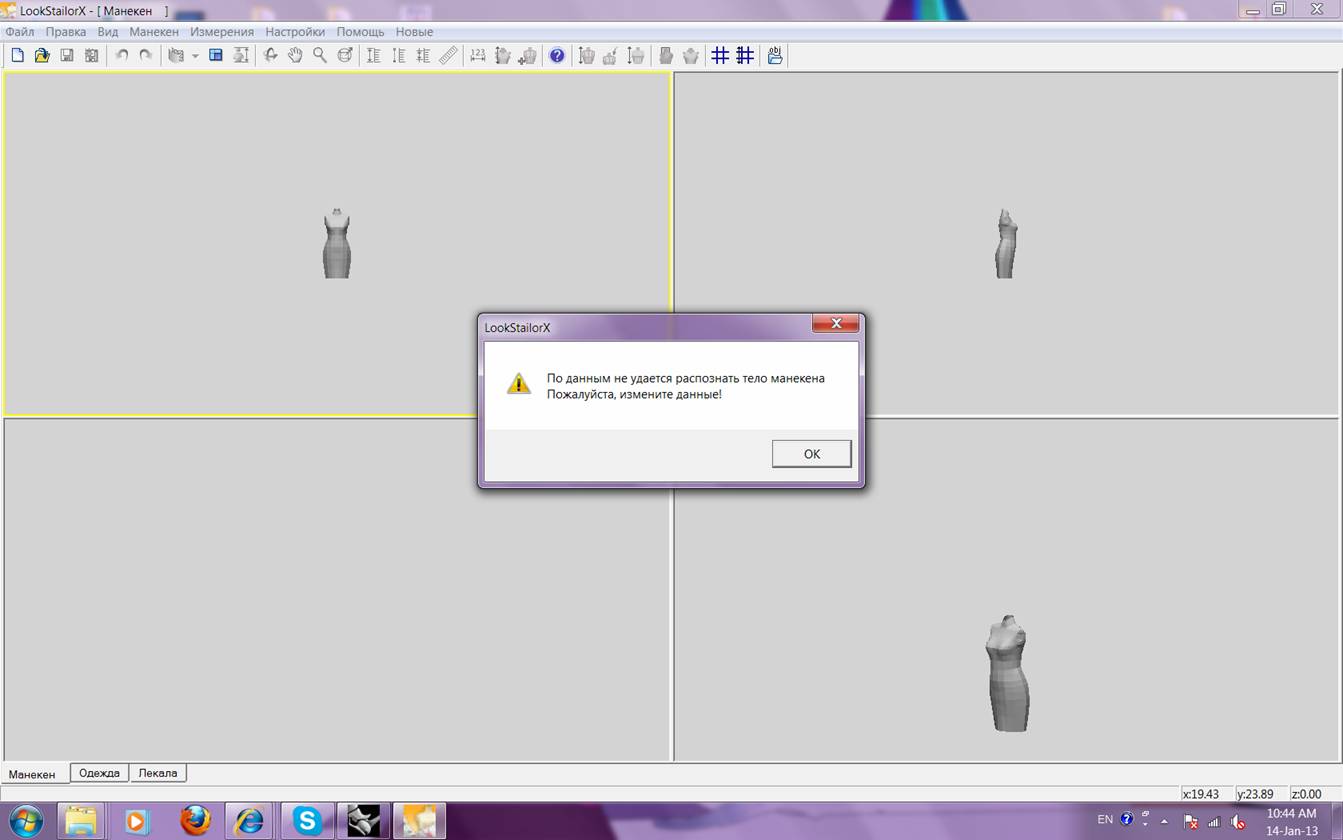Image resolution: width=1343 pixels, height=840 pixels.
Task: Click the dialog text "Пожалуйста, измените данные!"
Action: [634, 395]
